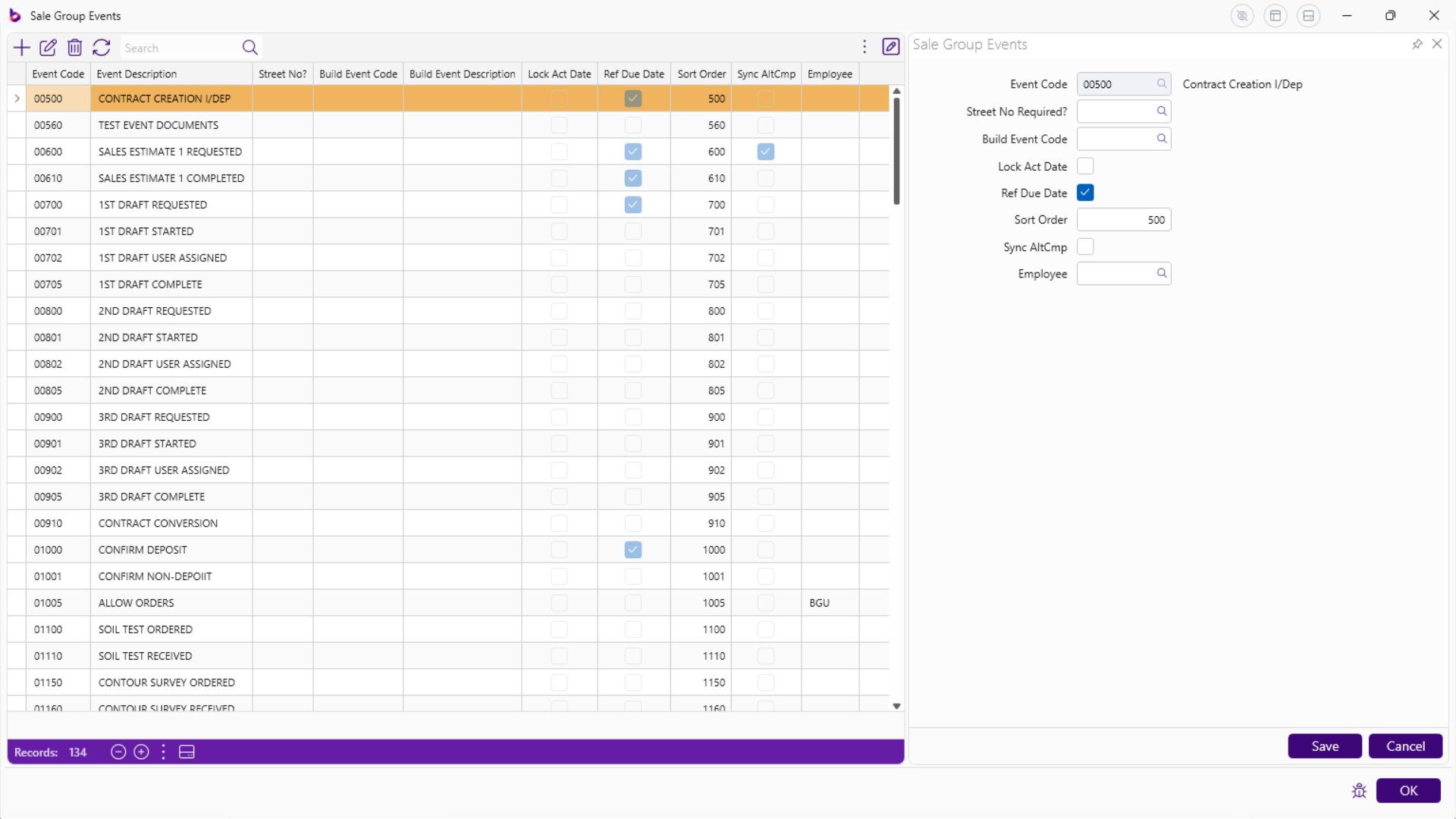Uncheck the Ref Due Date checkbox in form

point(1085,193)
